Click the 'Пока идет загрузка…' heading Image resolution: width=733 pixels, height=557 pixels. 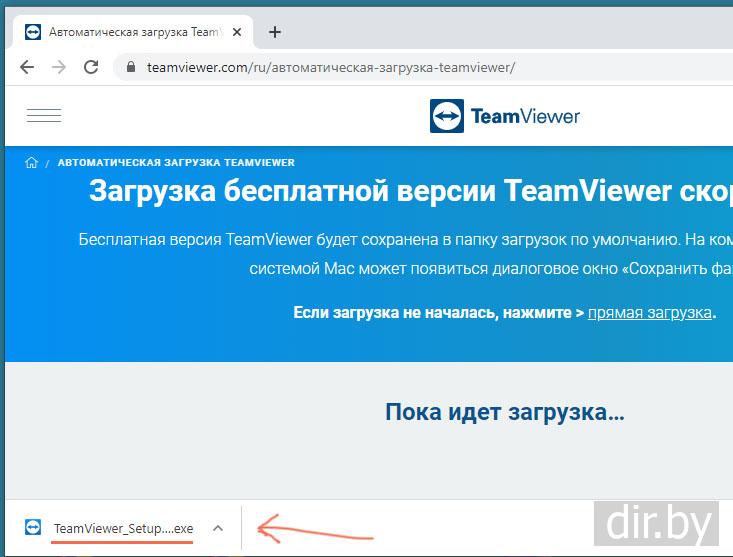[504, 412]
